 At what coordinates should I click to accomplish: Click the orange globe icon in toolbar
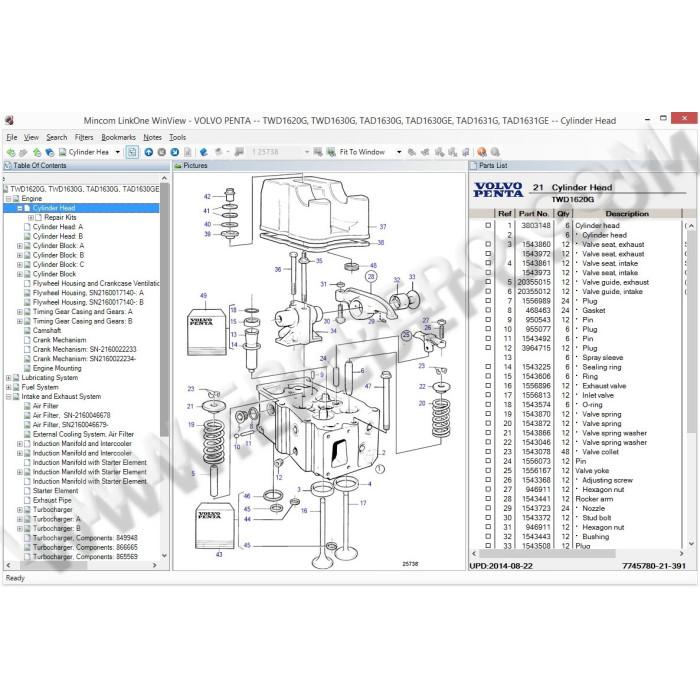tap(481, 152)
